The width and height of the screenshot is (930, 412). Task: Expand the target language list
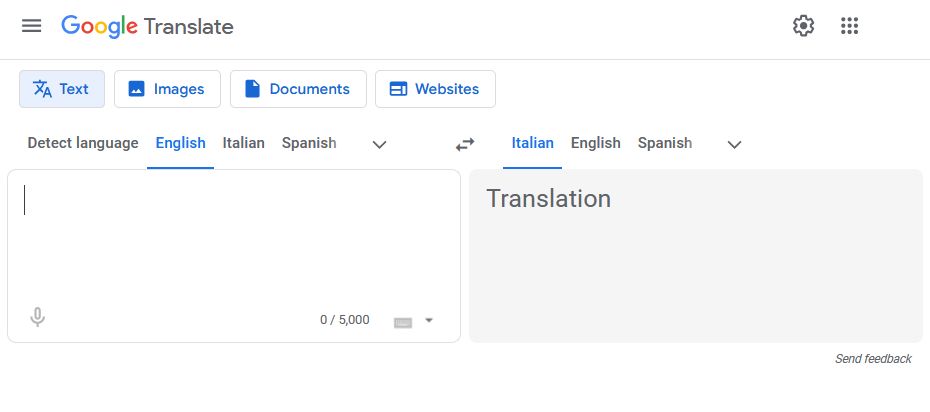click(x=735, y=144)
